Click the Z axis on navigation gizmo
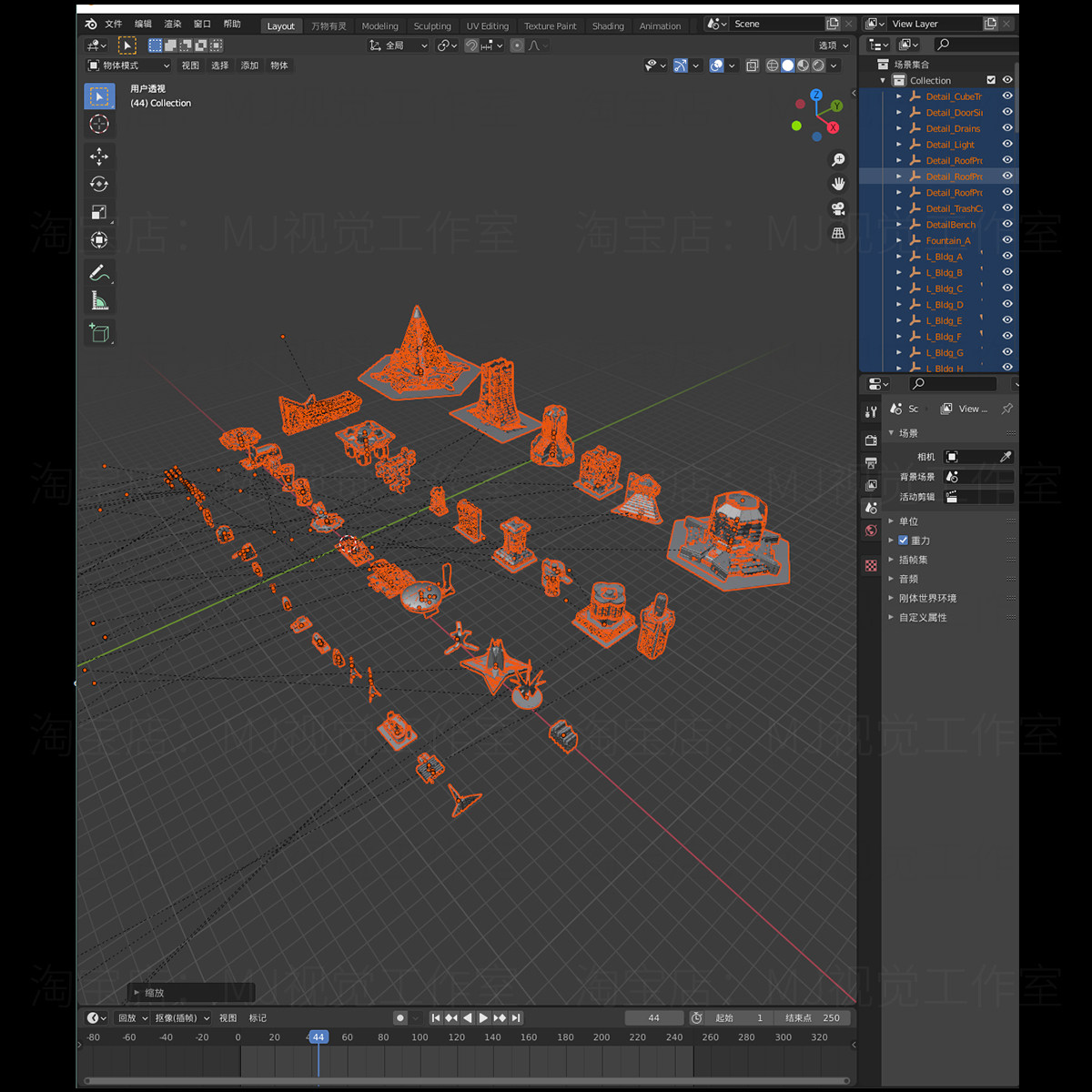This screenshot has height=1092, width=1092. click(816, 95)
